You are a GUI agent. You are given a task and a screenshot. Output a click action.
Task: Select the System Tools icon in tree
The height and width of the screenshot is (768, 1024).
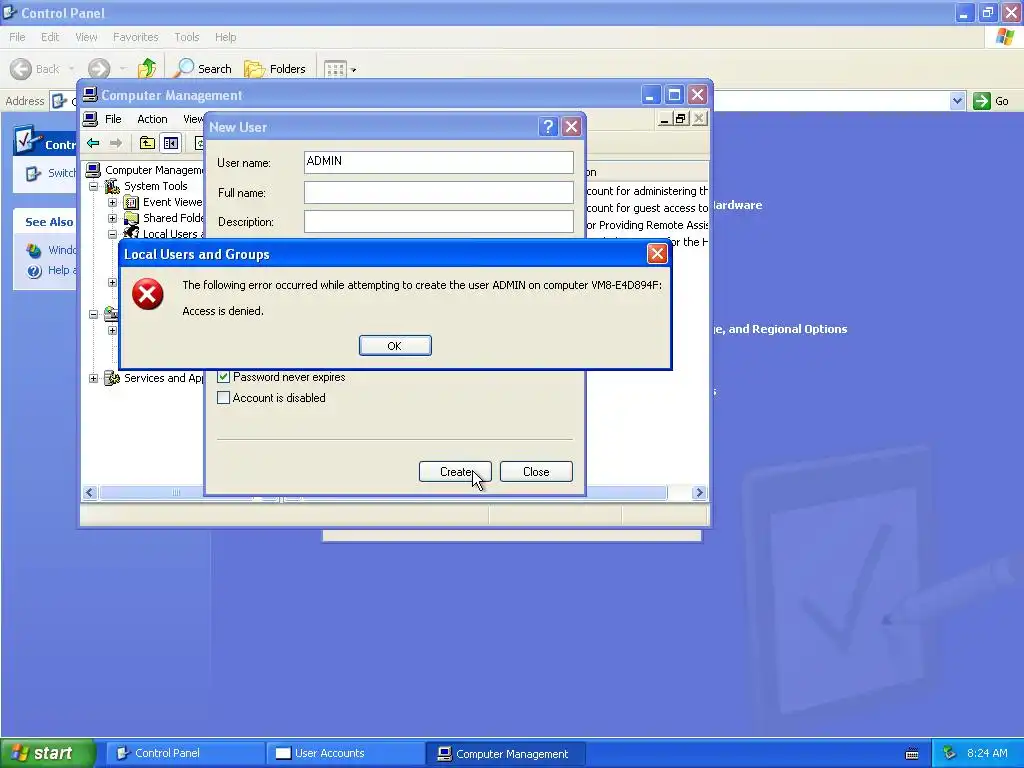point(112,186)
